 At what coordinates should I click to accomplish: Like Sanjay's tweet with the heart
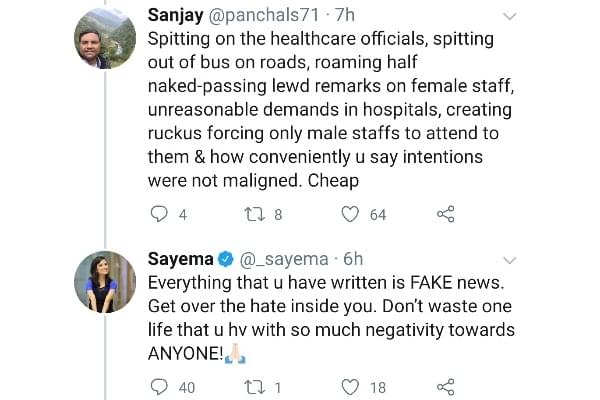coord(350,213)
